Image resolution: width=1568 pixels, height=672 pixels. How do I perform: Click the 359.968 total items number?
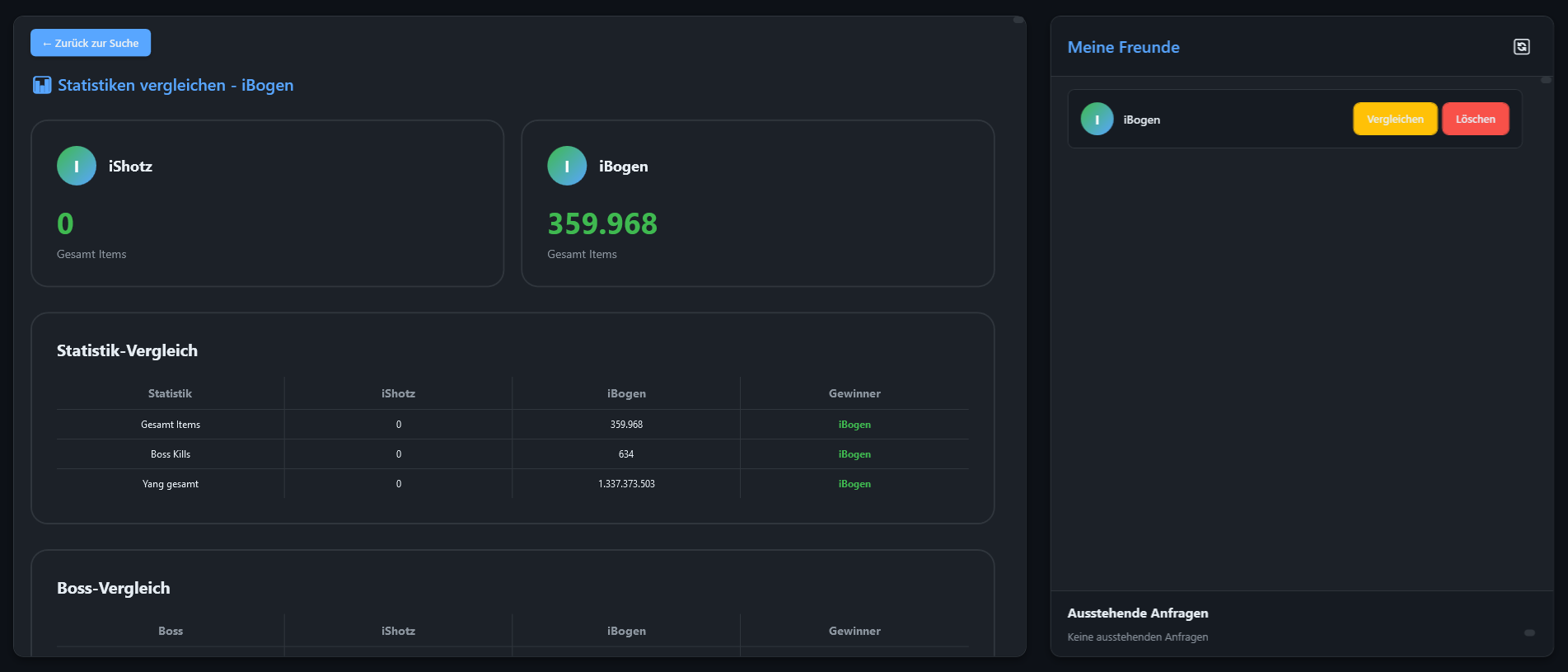point(602,223)
